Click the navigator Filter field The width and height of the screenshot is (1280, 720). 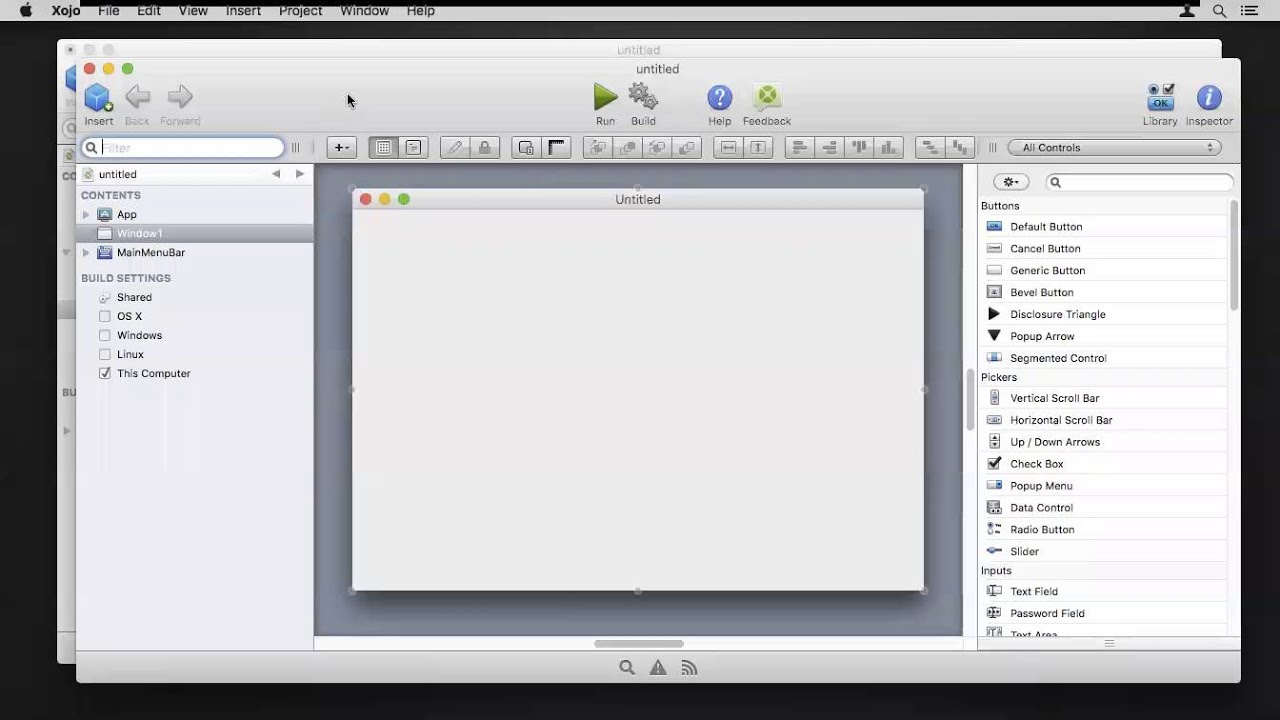[183, 147]
